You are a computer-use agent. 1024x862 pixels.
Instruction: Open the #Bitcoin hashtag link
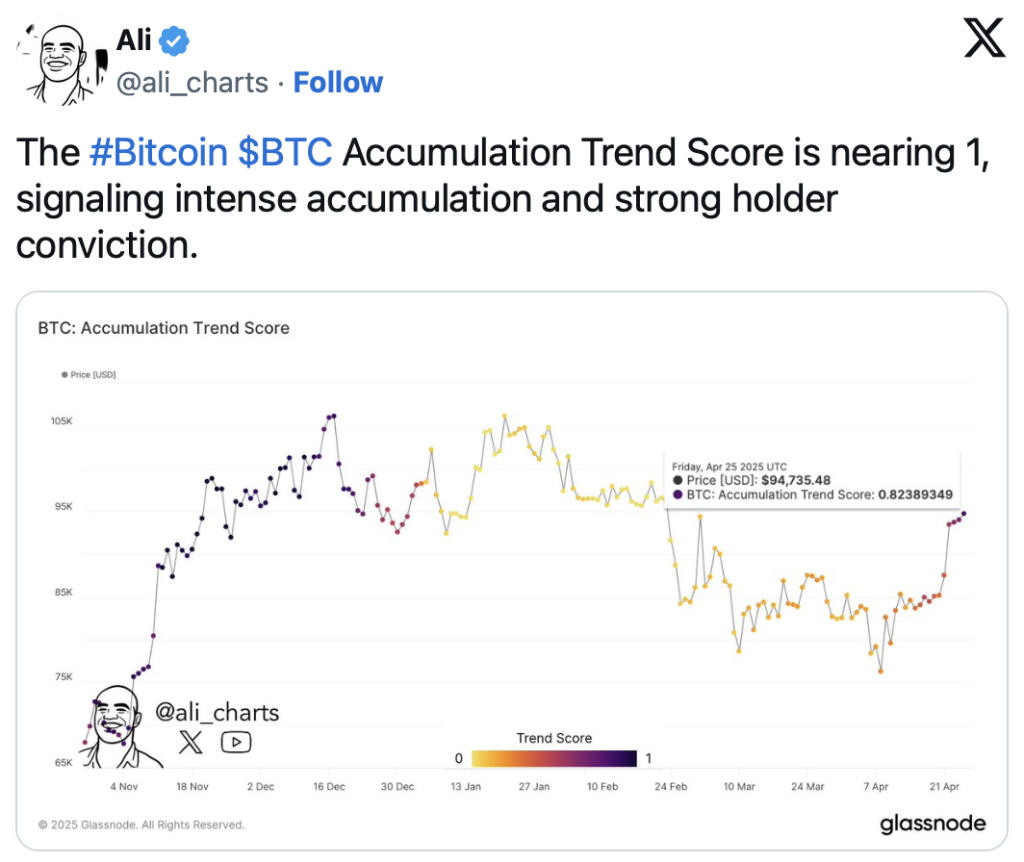(x=159, y=152)
